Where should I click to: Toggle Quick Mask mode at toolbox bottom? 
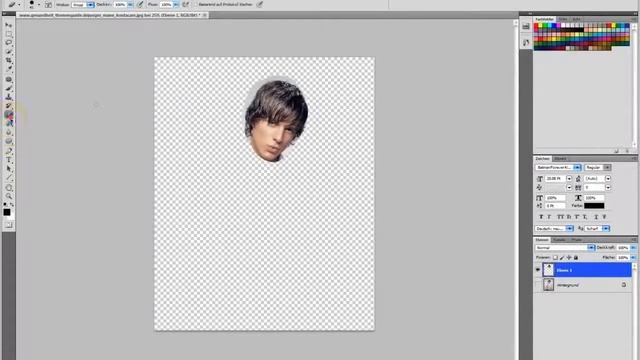tap(9, 225)
